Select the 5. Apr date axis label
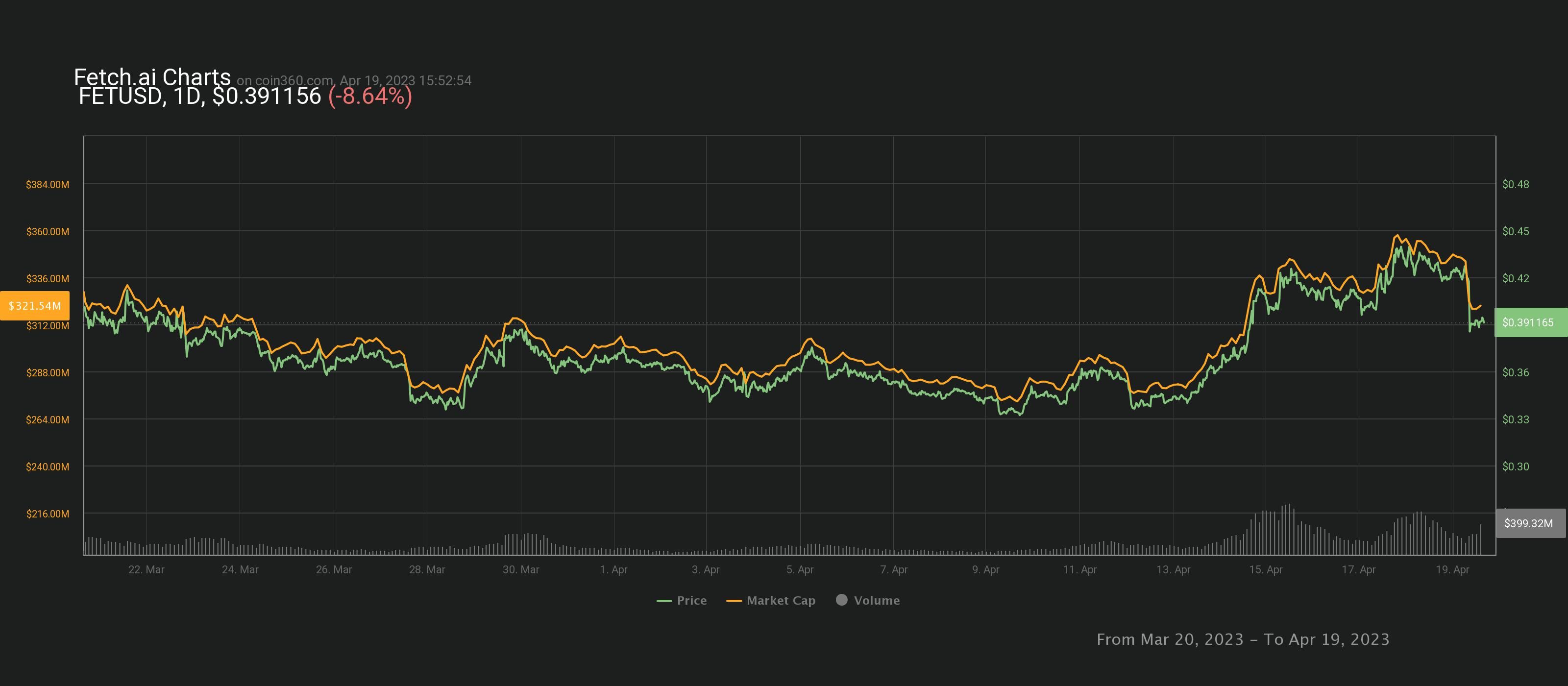This screenshot has height=686, width=1568. pyautogui.click(x=799, y=569)
